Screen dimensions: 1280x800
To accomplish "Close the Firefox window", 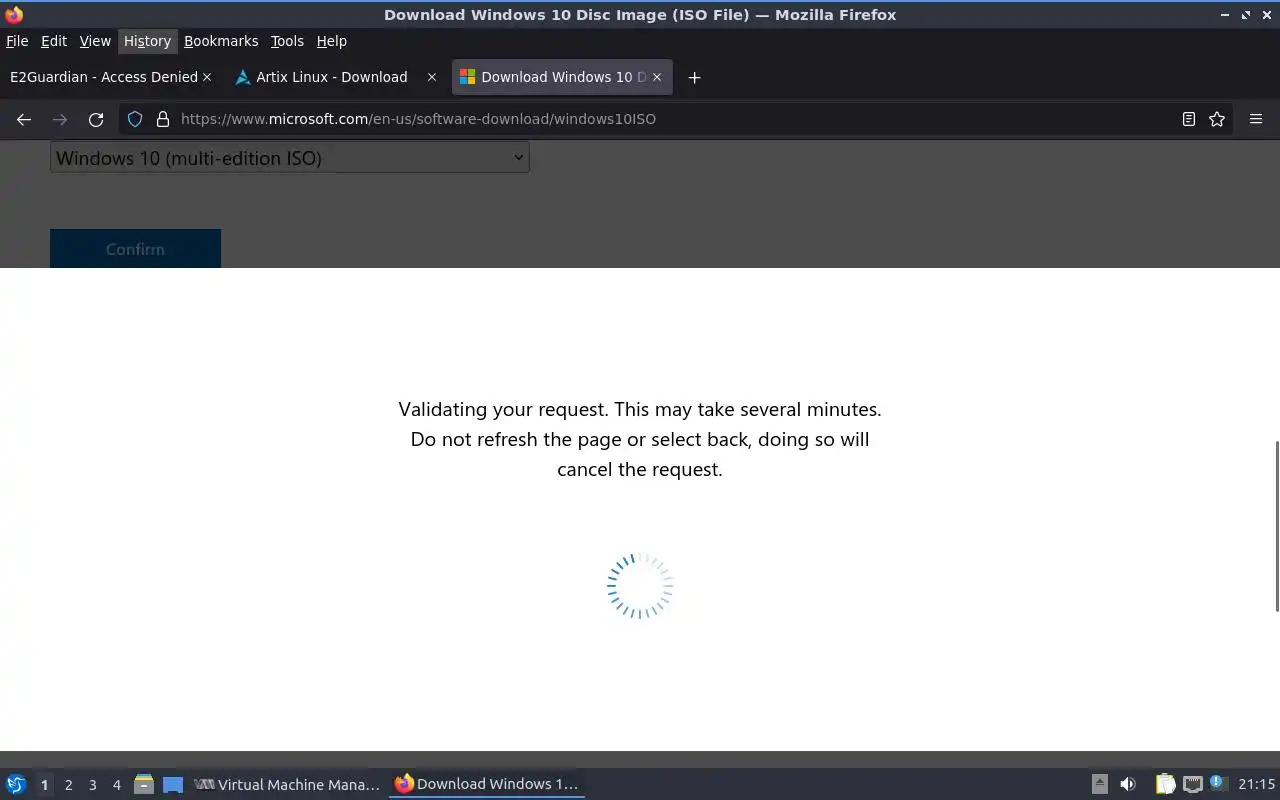I will [x=1267, y=15].
